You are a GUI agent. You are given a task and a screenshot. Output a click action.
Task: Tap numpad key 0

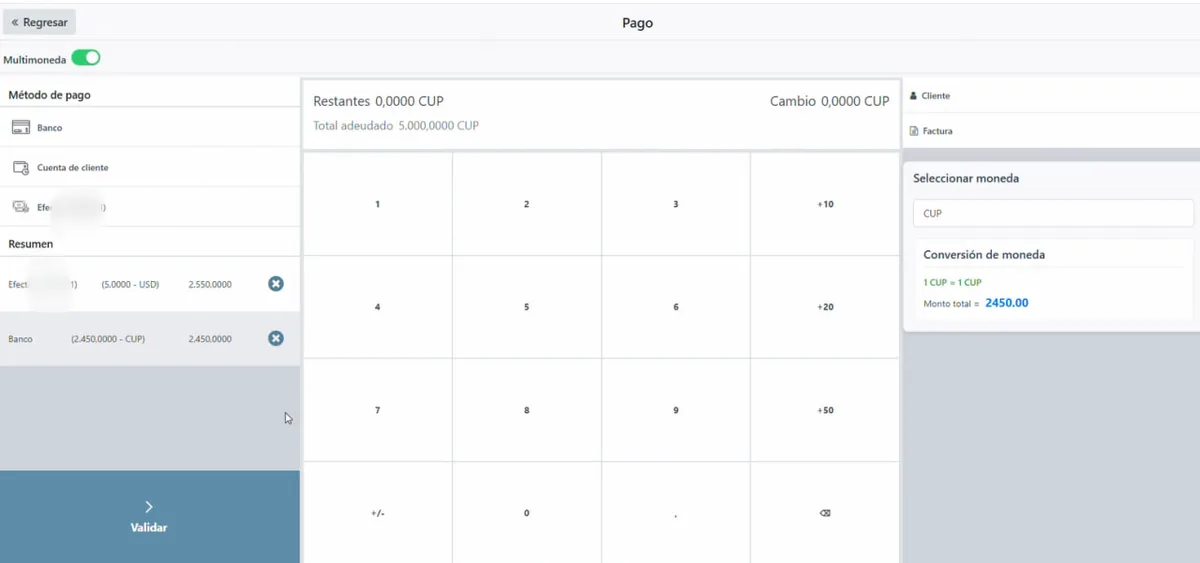pos(527,513)
